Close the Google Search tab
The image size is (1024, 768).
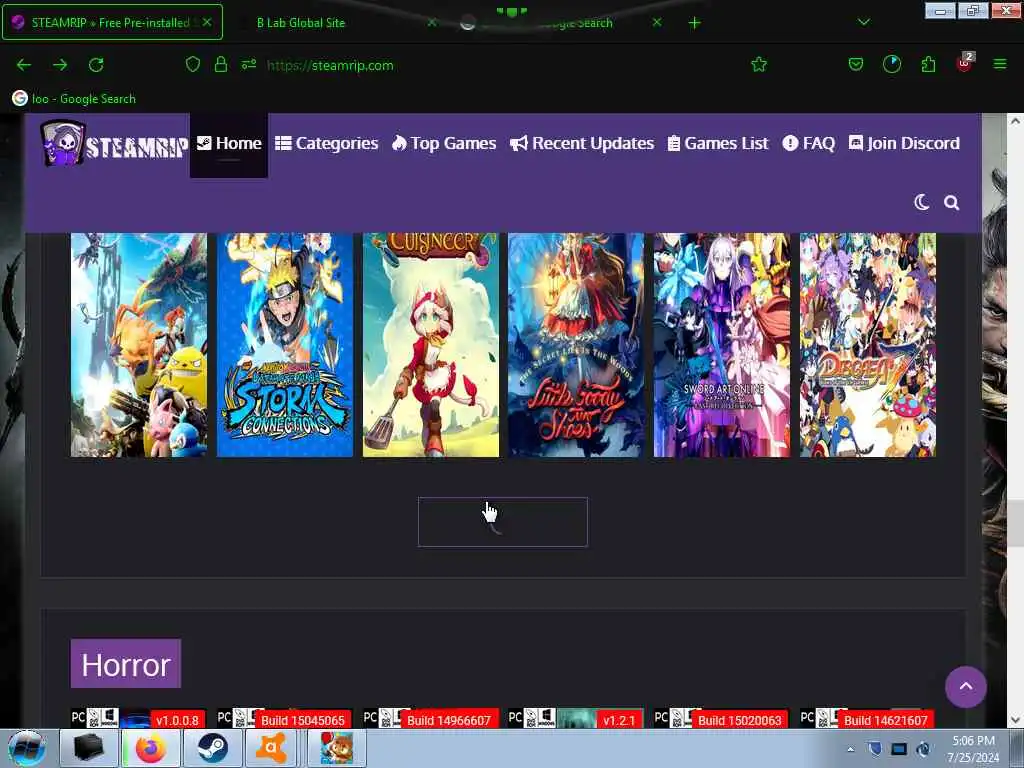pos(657,22)
